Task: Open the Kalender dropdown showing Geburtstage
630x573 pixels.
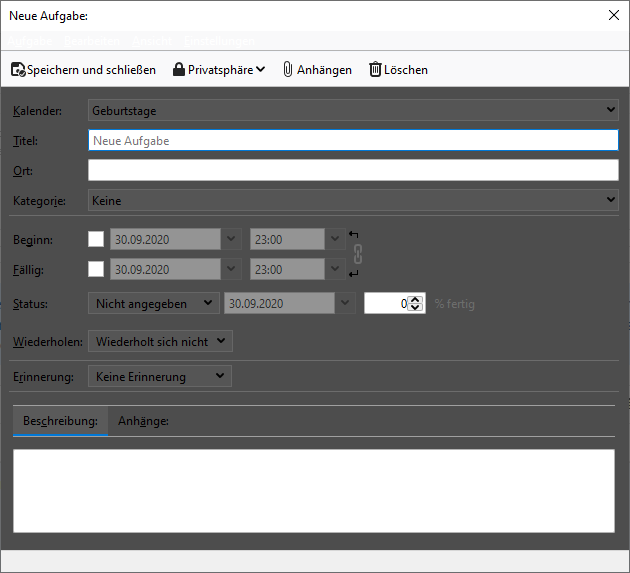Action: coord(353,111)
